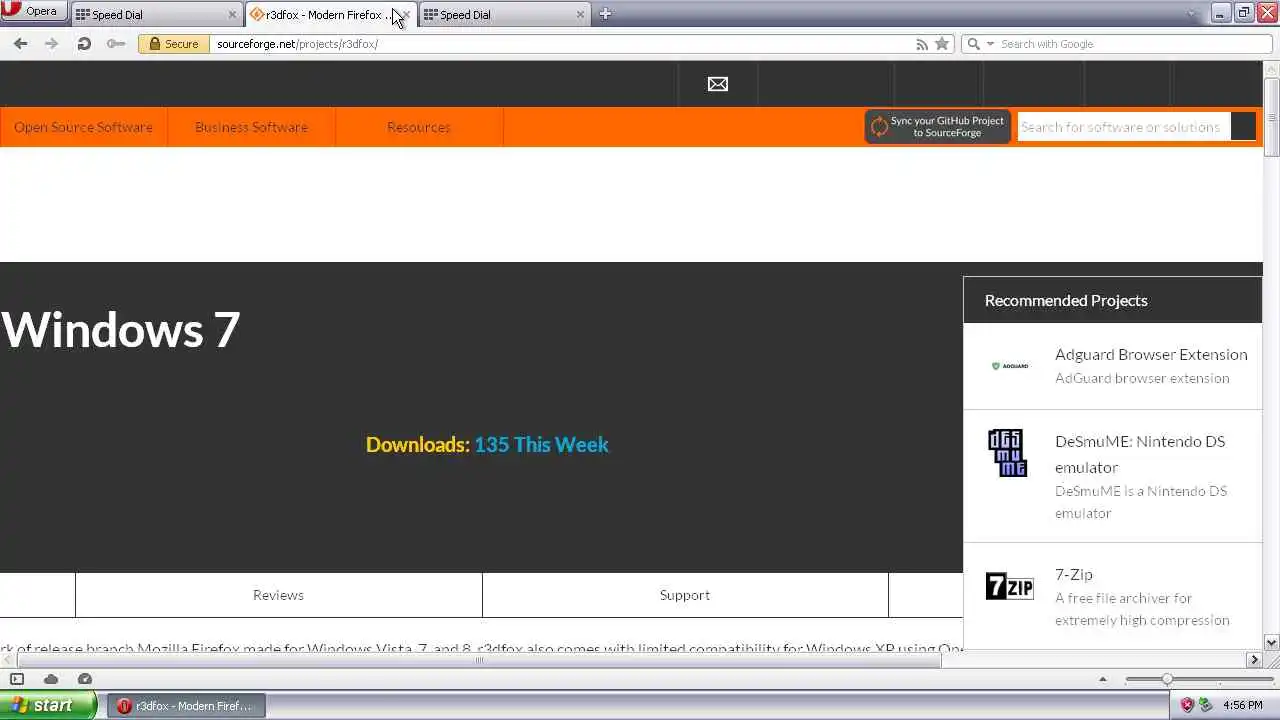
Task: Open the Windows start menu
Action: click(47, 705)
